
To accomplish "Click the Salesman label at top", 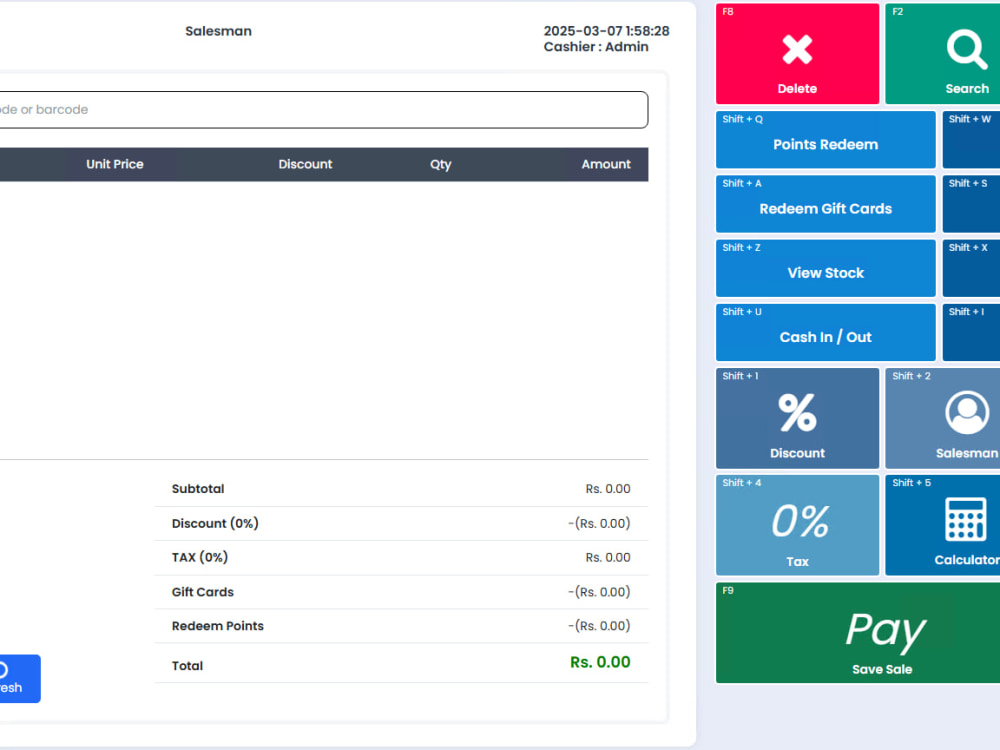I will coord(218,31).
